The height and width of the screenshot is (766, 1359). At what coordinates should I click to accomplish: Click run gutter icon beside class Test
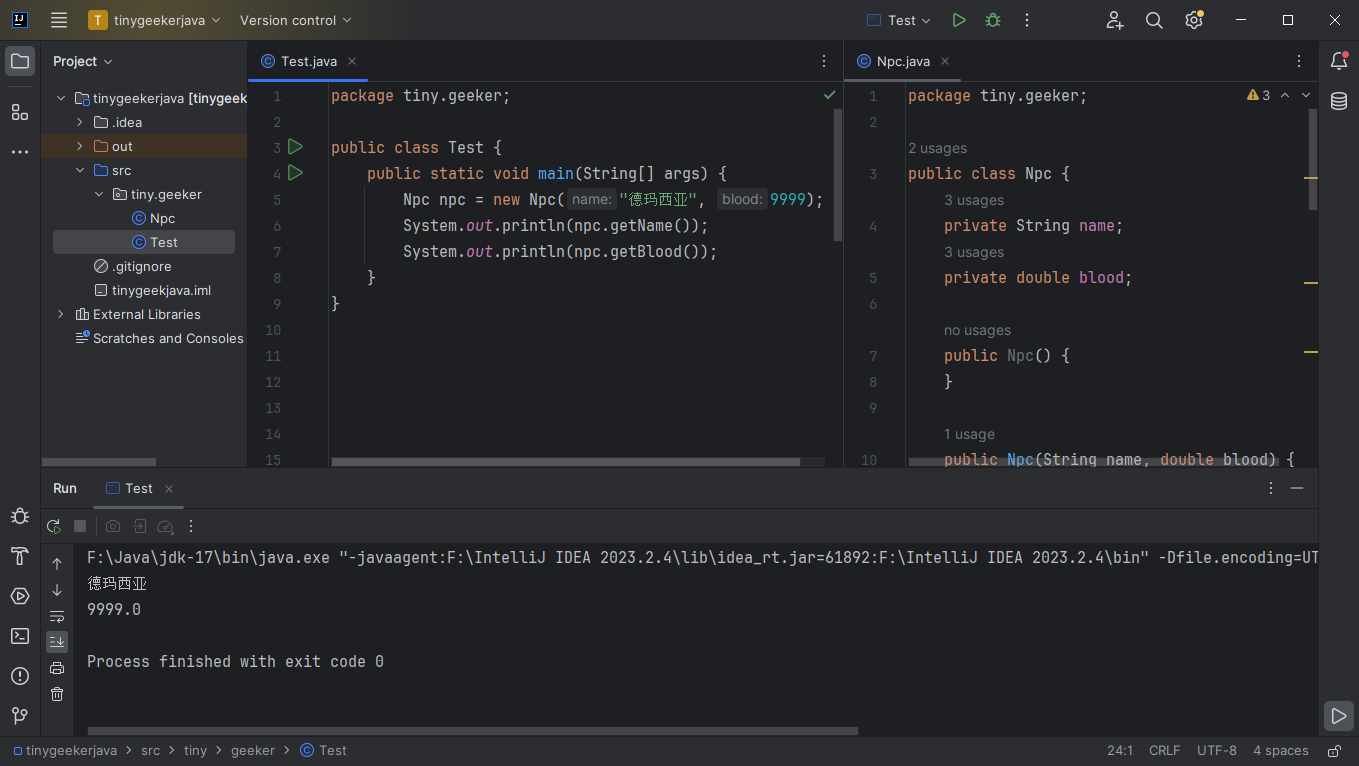[295, 147]
